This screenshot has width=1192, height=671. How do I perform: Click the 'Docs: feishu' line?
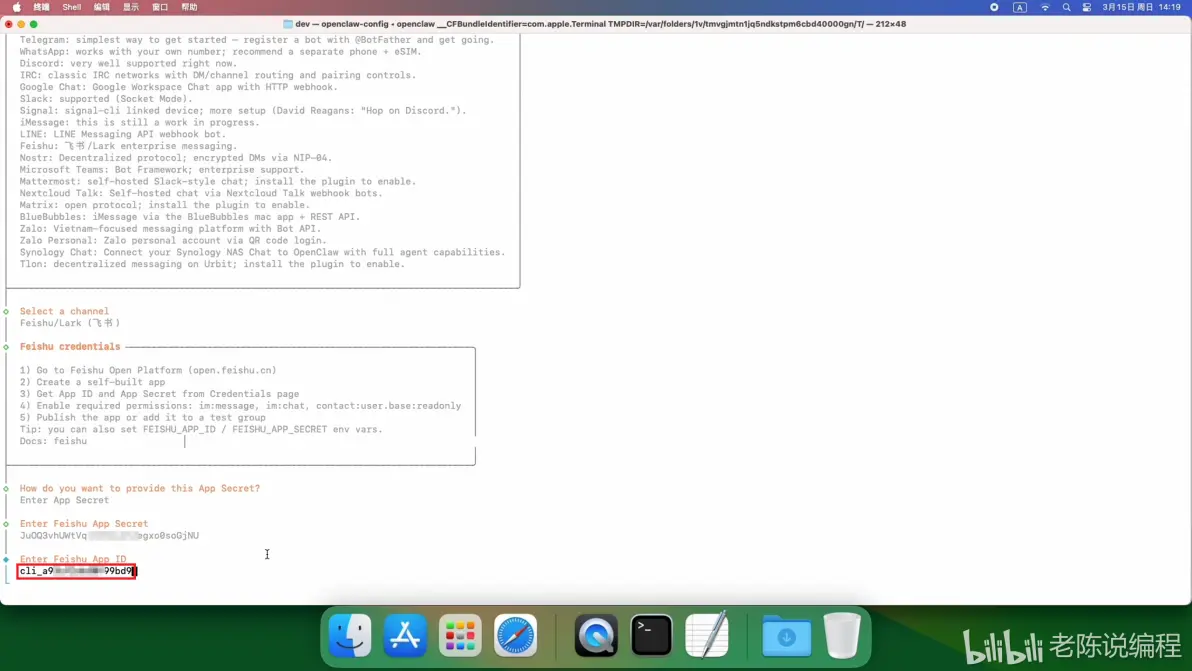click(53, 441)
